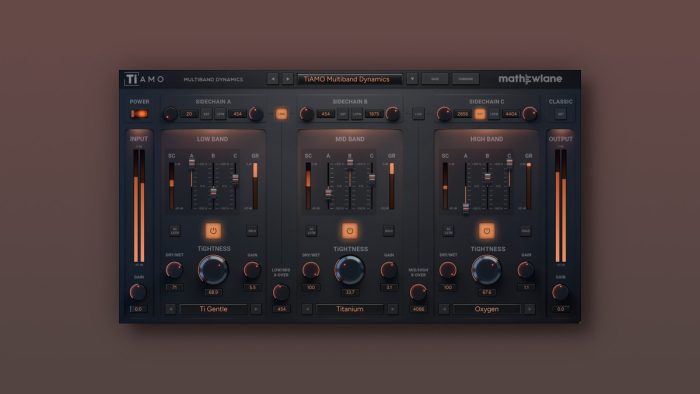
Task: Click the Titanium model selector field
Action: click(350, 309)
